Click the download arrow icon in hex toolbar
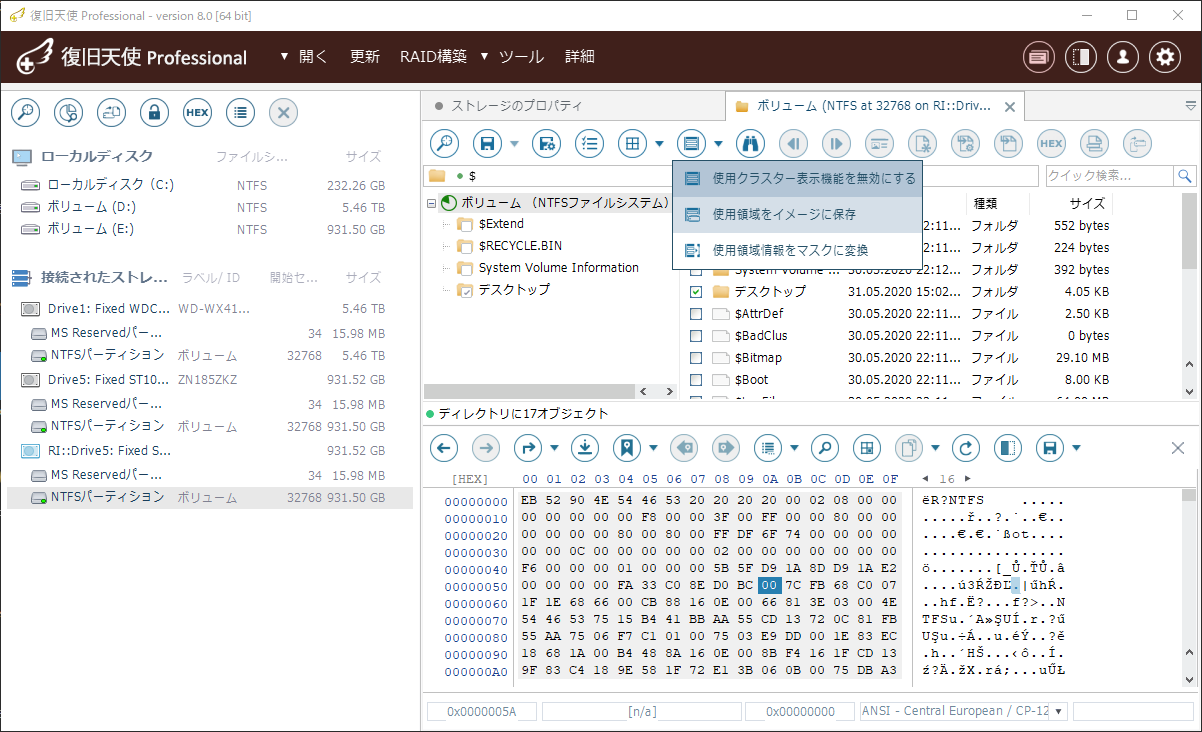The width and height of the screenshot is (1202, 732). (x=585, y=448)
